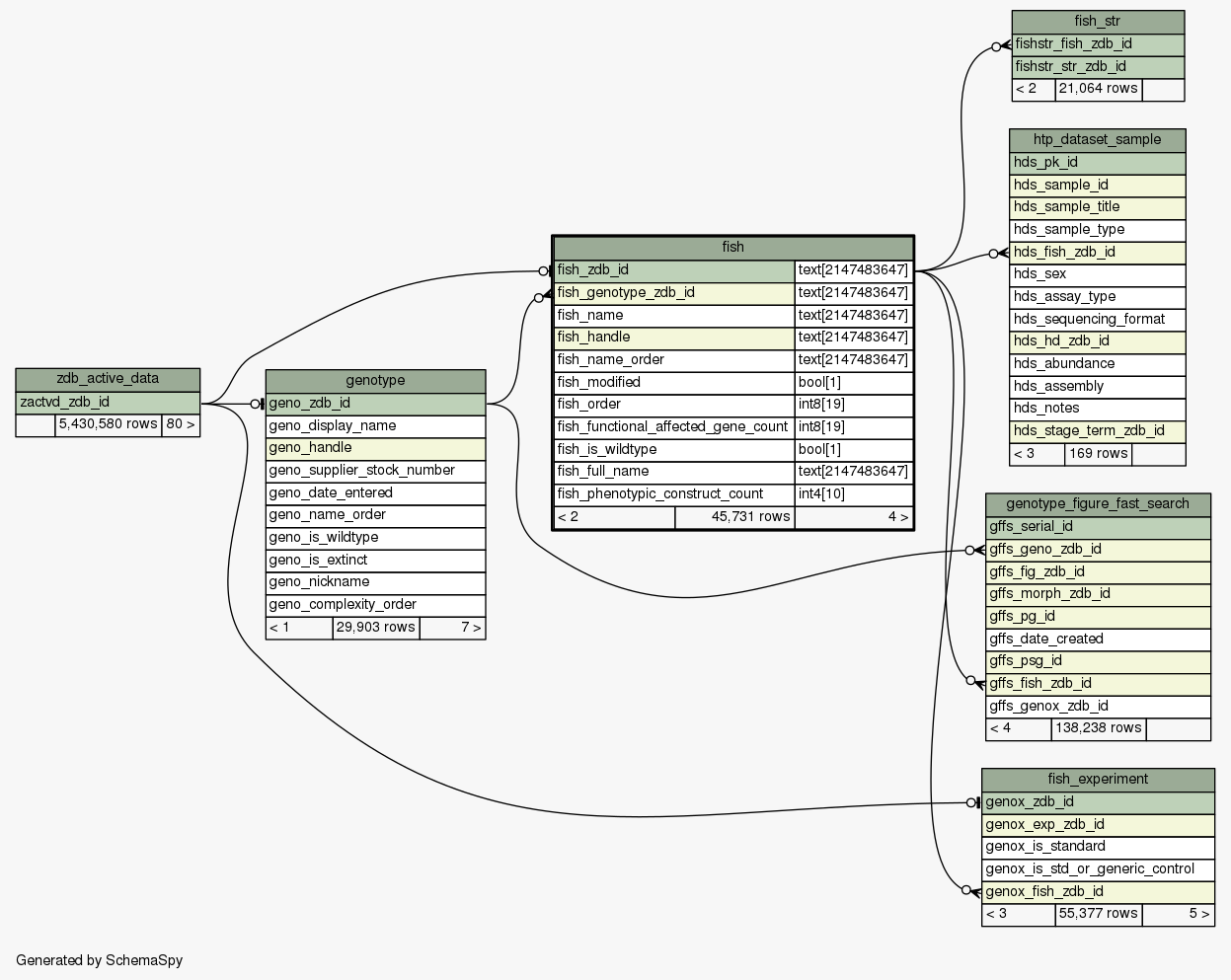Select the fishstr_fish_zdb_id column
Viewport: 1231px width, 980px height.
(1098, 44)
